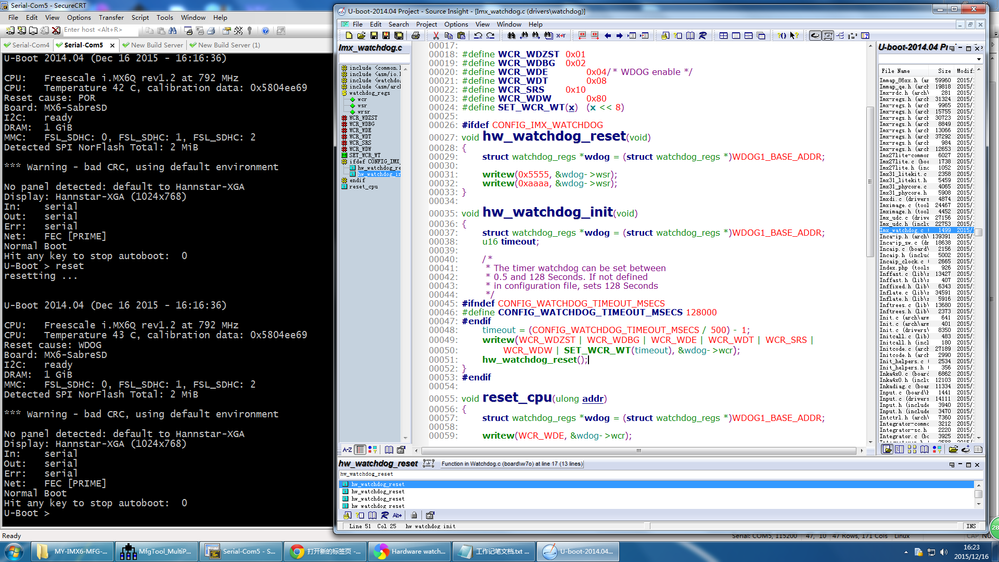This screenshot has height=562, width=999.
Task: Click the reset_cpu function name in code
Action: tap(517, 398)
